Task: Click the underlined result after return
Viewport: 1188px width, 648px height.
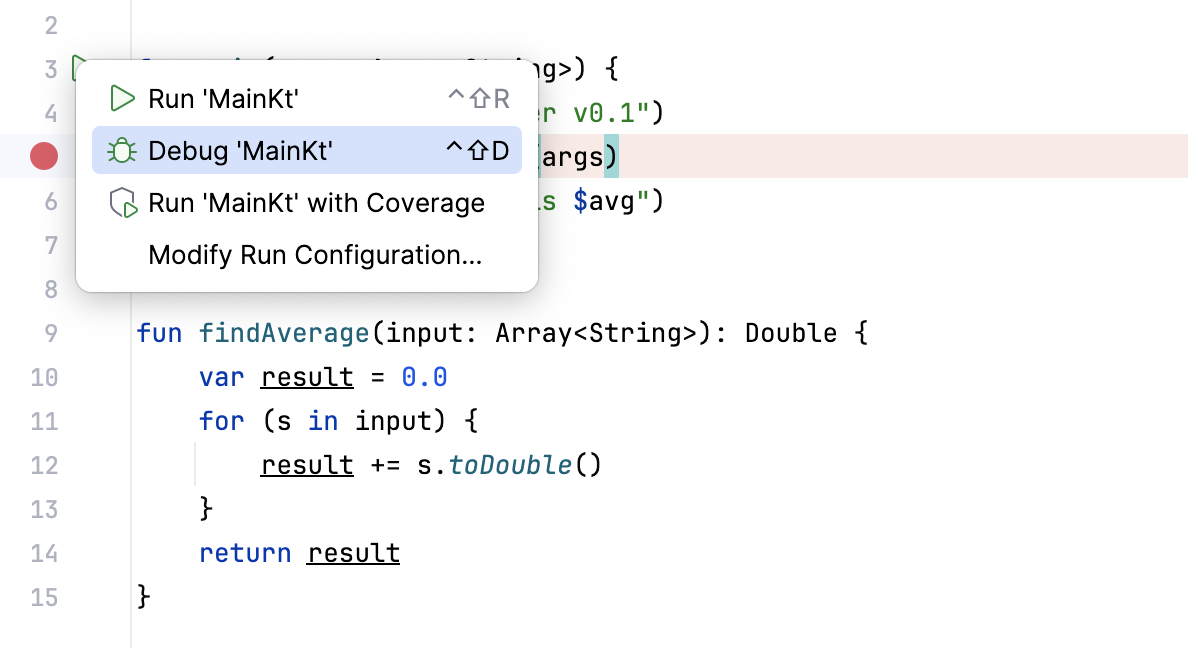Action: click(353, 553)
